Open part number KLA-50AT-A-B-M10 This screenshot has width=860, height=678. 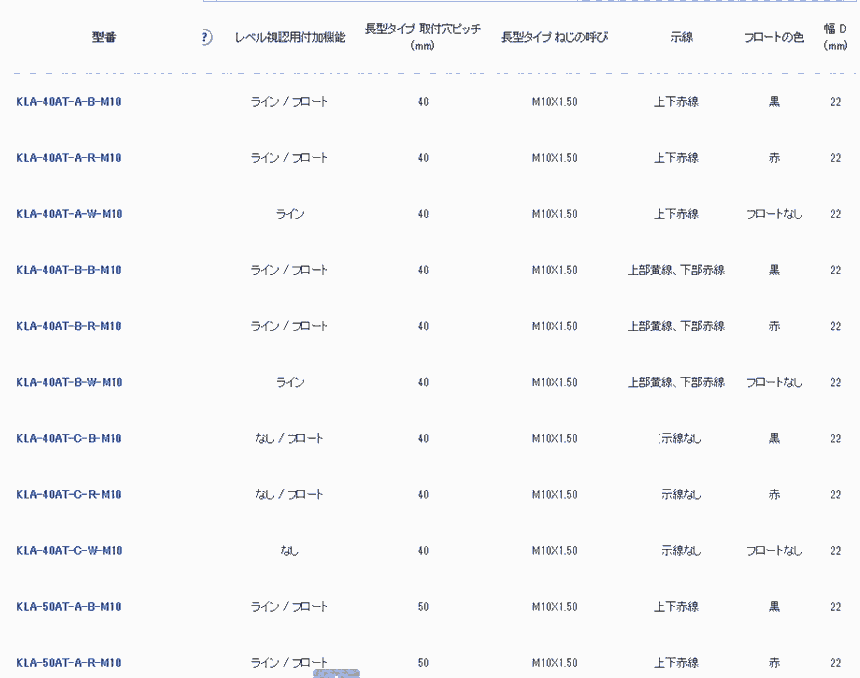pyautogui.click(x=69, y=606)
